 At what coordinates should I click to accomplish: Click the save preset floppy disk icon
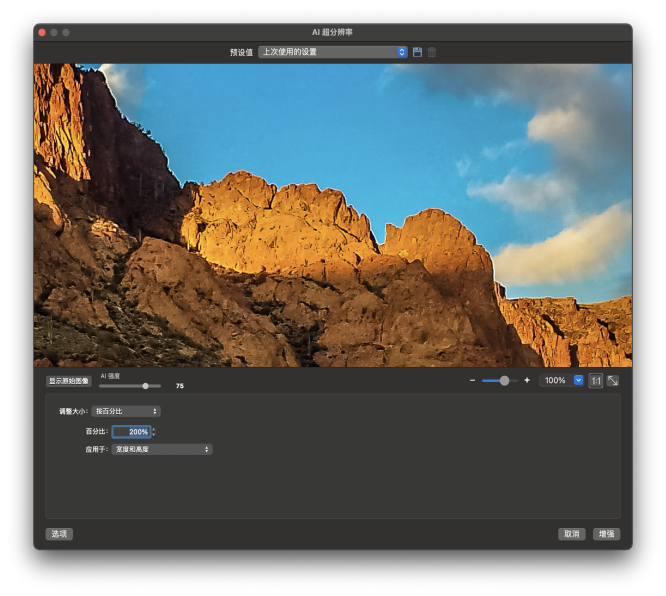pyautogui.click(x=417, y=52)
